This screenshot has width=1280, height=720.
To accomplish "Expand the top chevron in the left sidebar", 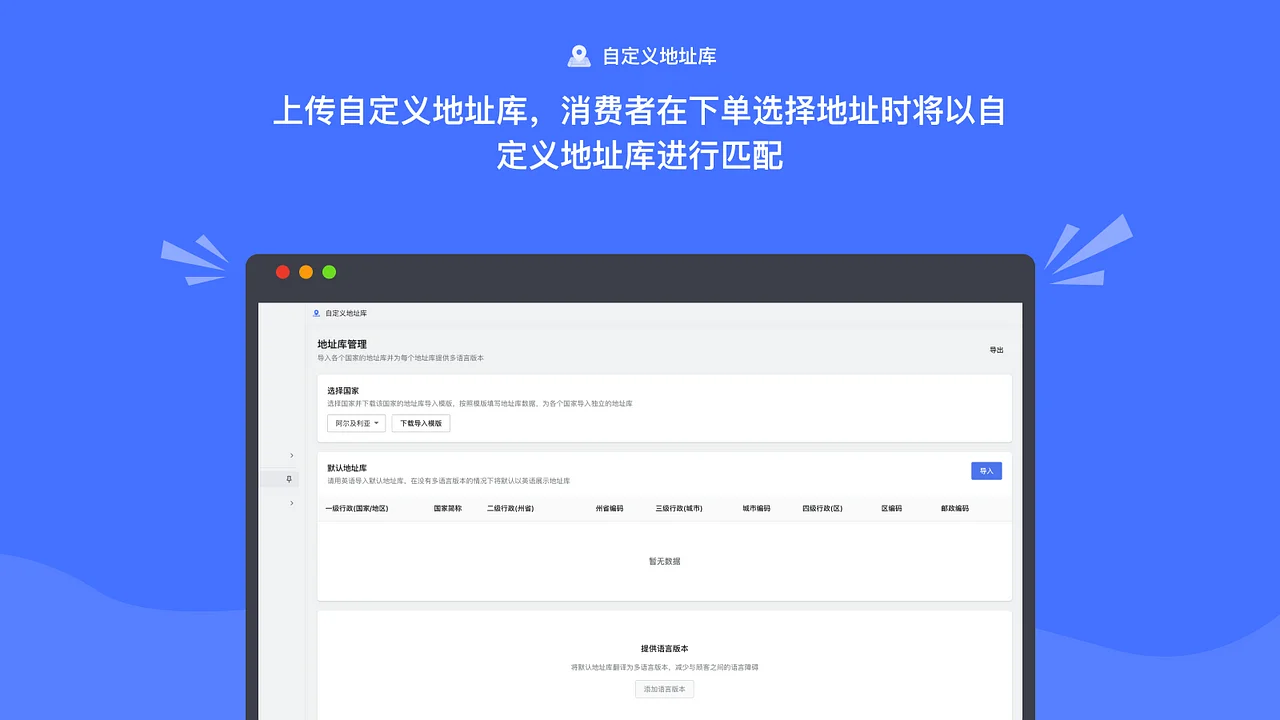I will (x=290, y=454).
